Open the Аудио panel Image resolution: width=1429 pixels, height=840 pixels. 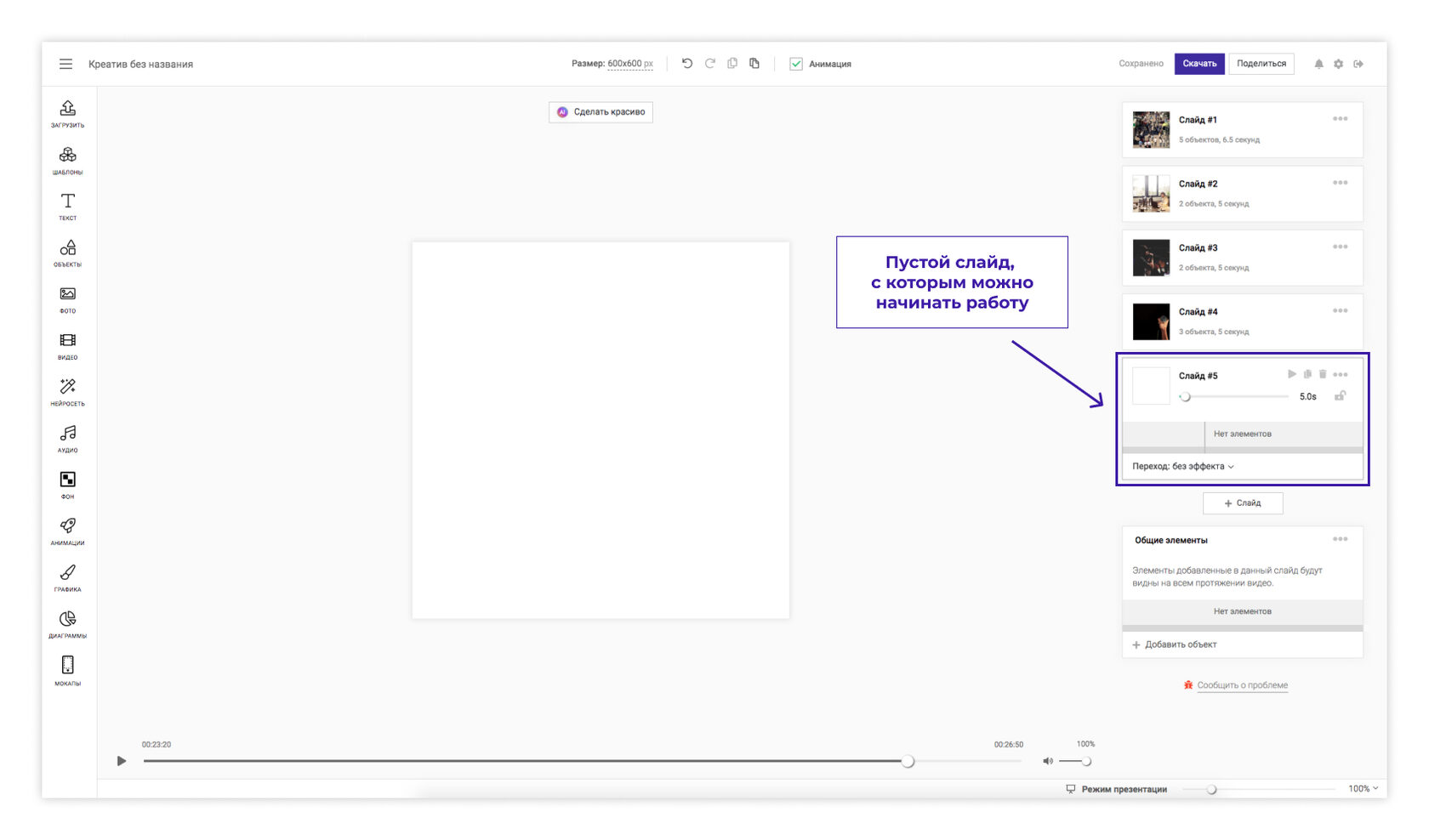67,437
